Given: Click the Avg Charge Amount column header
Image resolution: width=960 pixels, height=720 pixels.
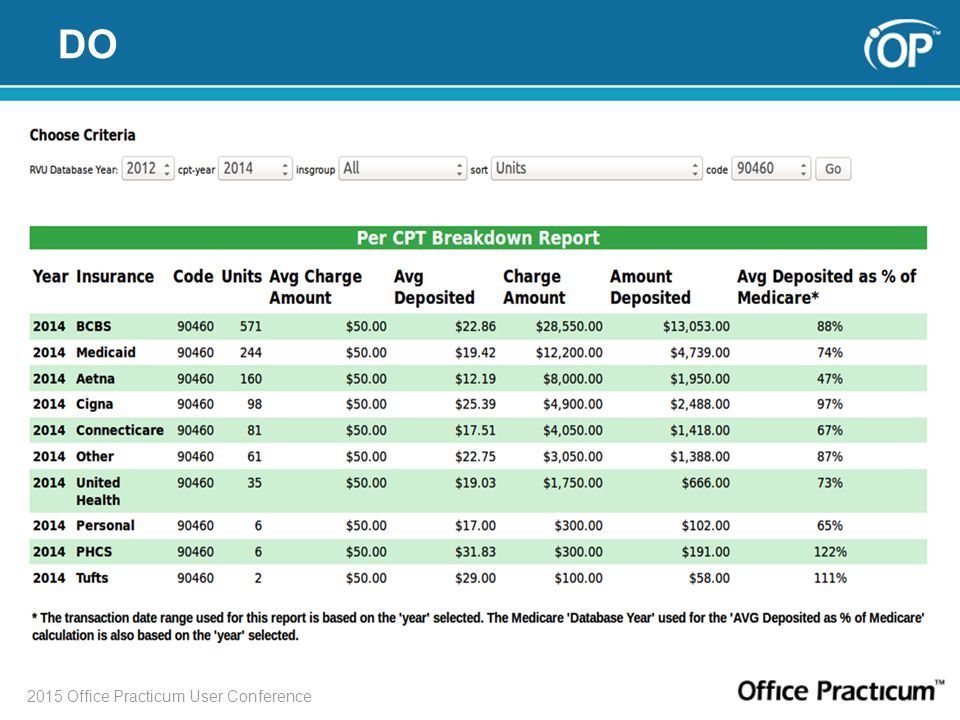Looking at the screenshot, I should point(315,287).
